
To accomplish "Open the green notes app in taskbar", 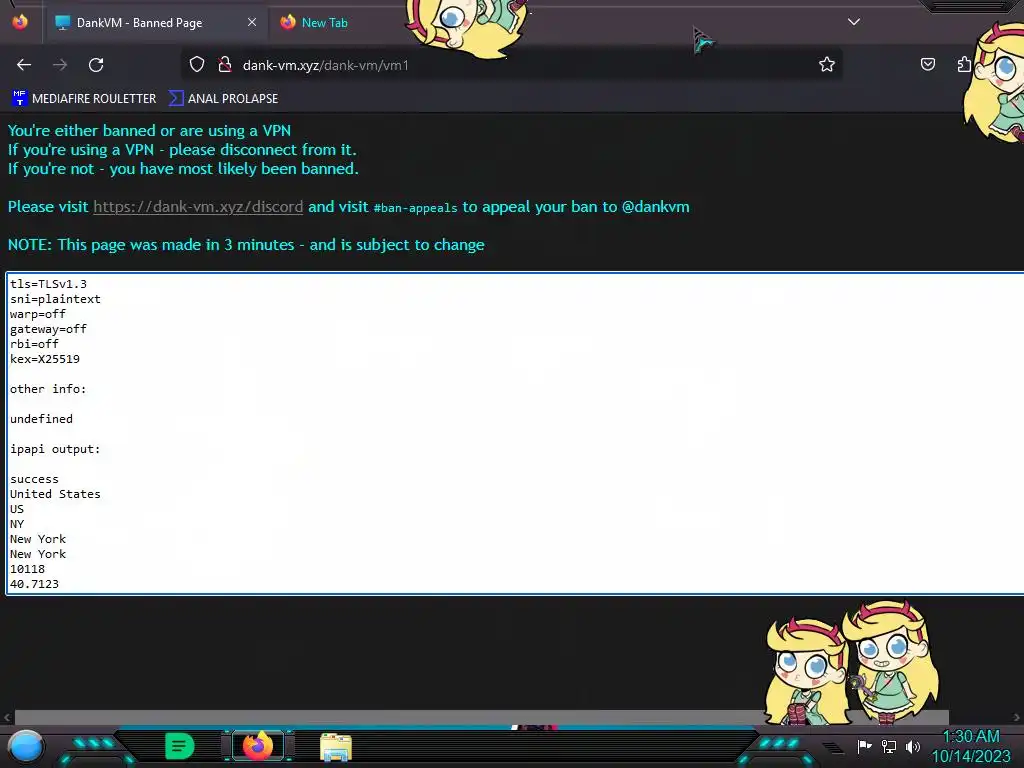I will coord(180,746).
